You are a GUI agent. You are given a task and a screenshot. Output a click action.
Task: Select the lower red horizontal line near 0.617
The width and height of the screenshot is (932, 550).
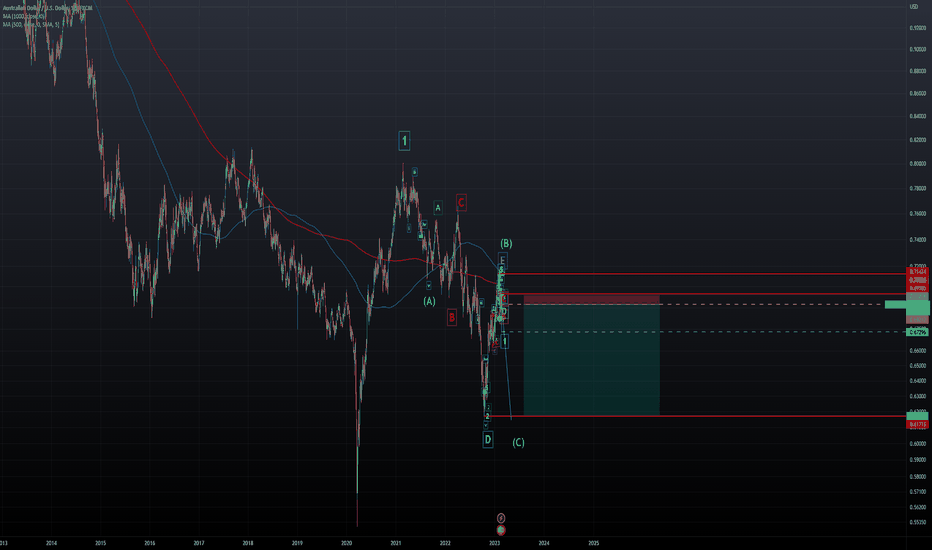[x=695, y=416]
